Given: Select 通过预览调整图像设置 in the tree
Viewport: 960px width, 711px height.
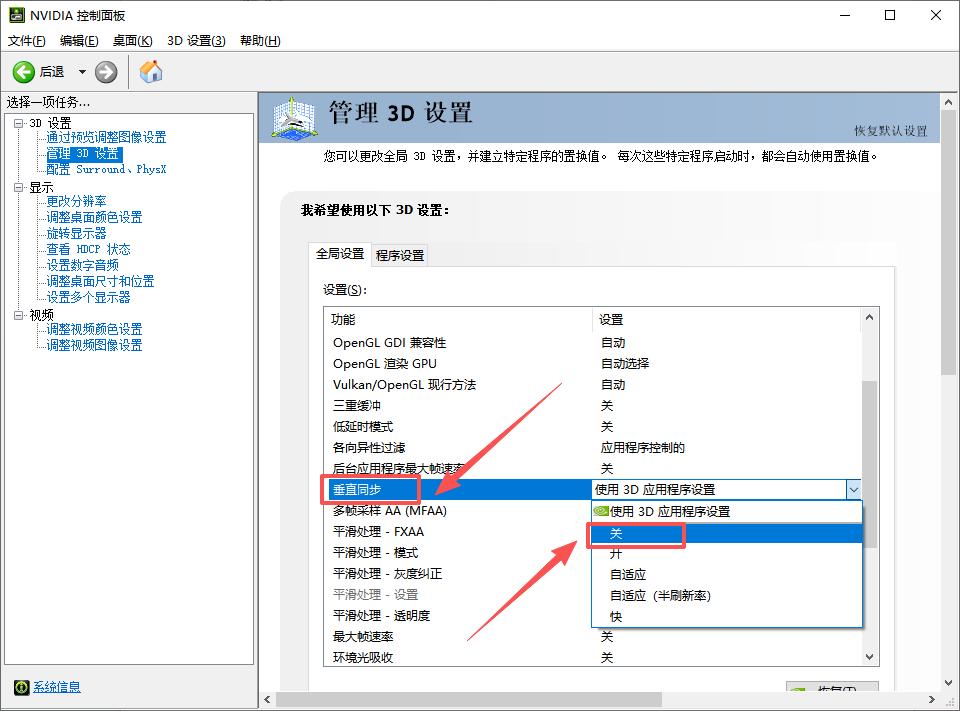Looking at the screenshot, I should point(107,137).
